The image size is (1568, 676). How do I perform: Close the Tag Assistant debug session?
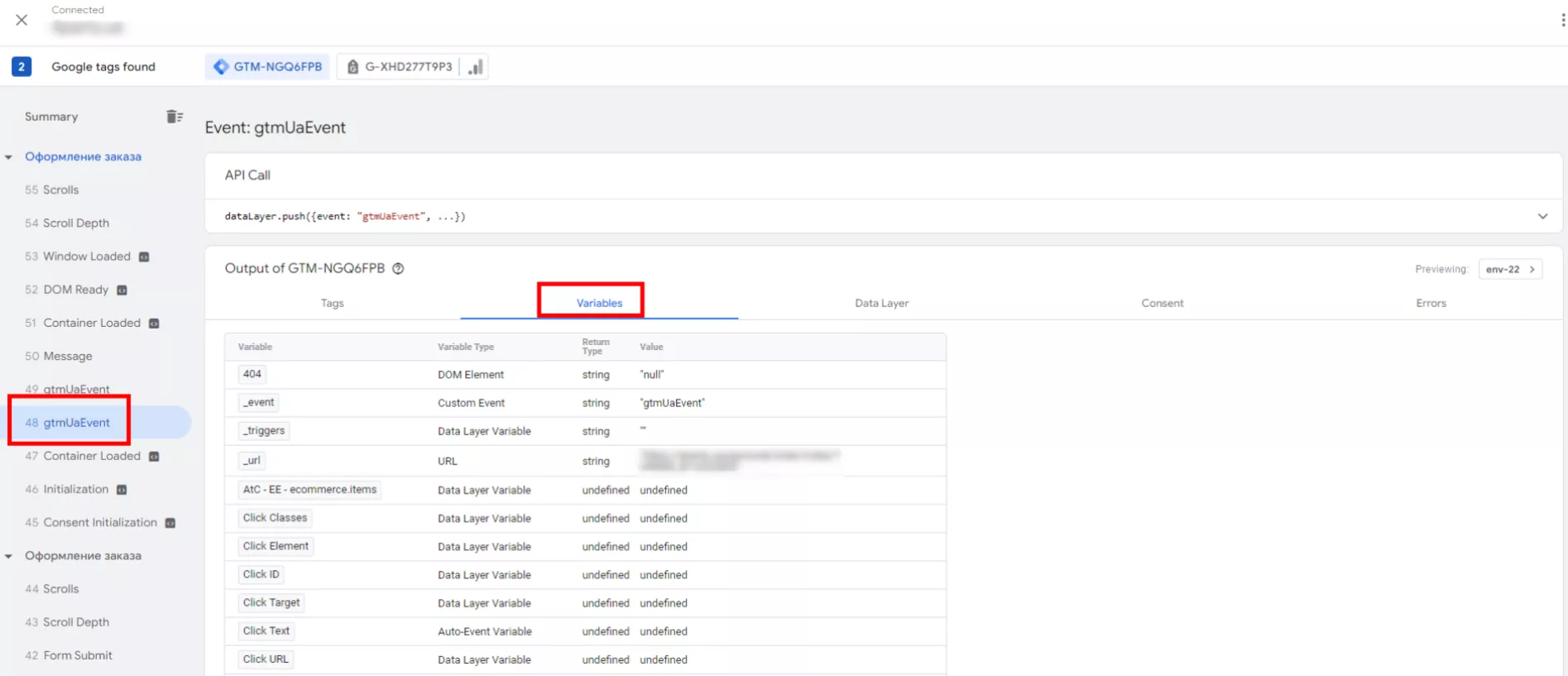[x=22, y=20]
